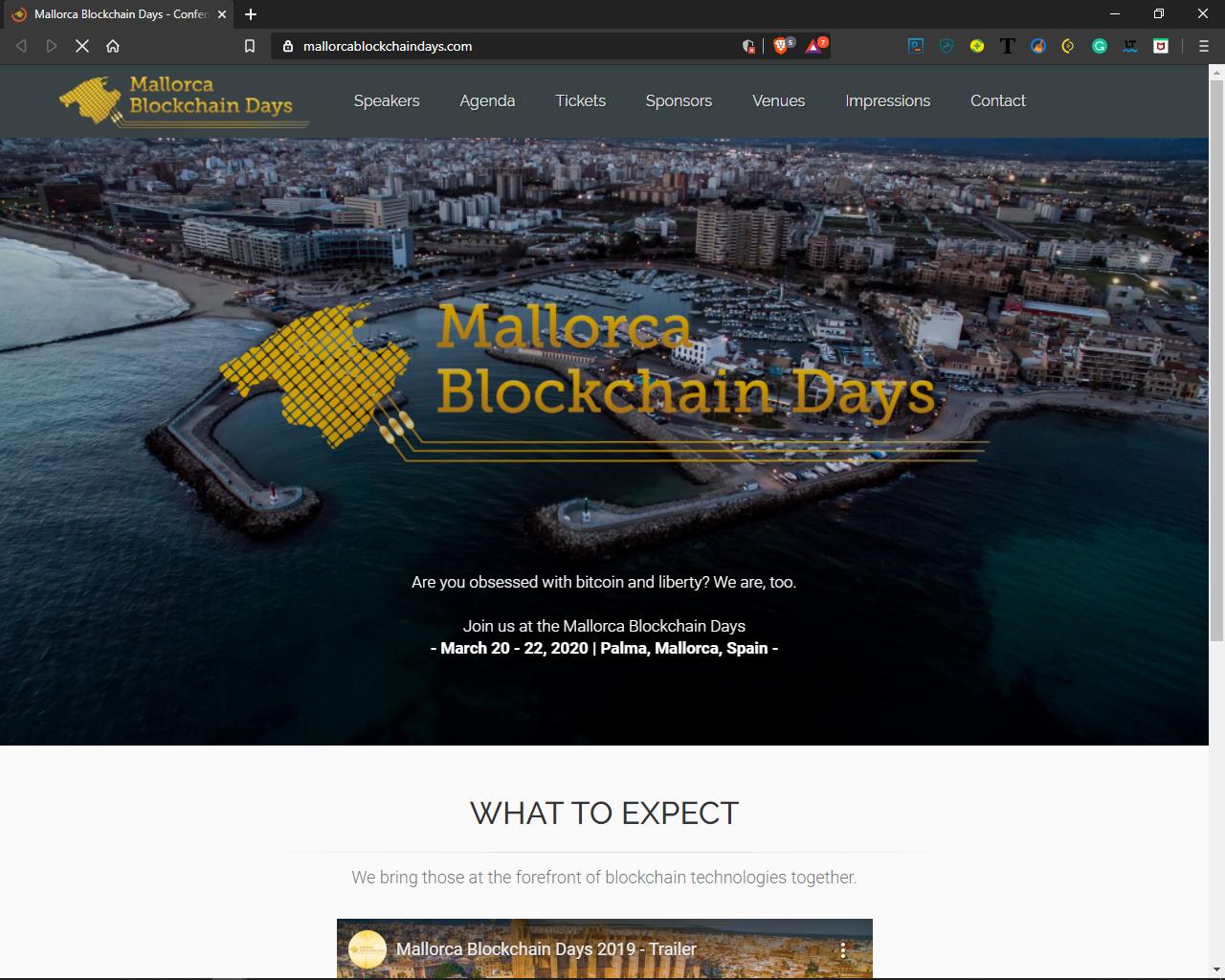Open YouTube video options three-dot menu
Viewport: 1225px width, 980px height.
[x=843, y=949]
